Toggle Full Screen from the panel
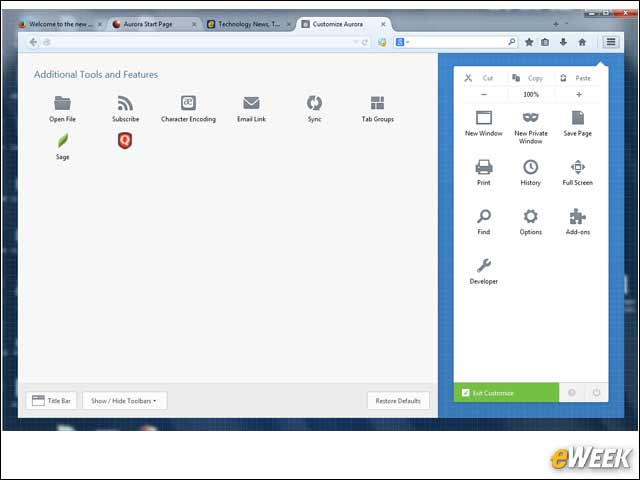Image resolution: width=640 pixels, height=480 pixels. coord(578,167)
